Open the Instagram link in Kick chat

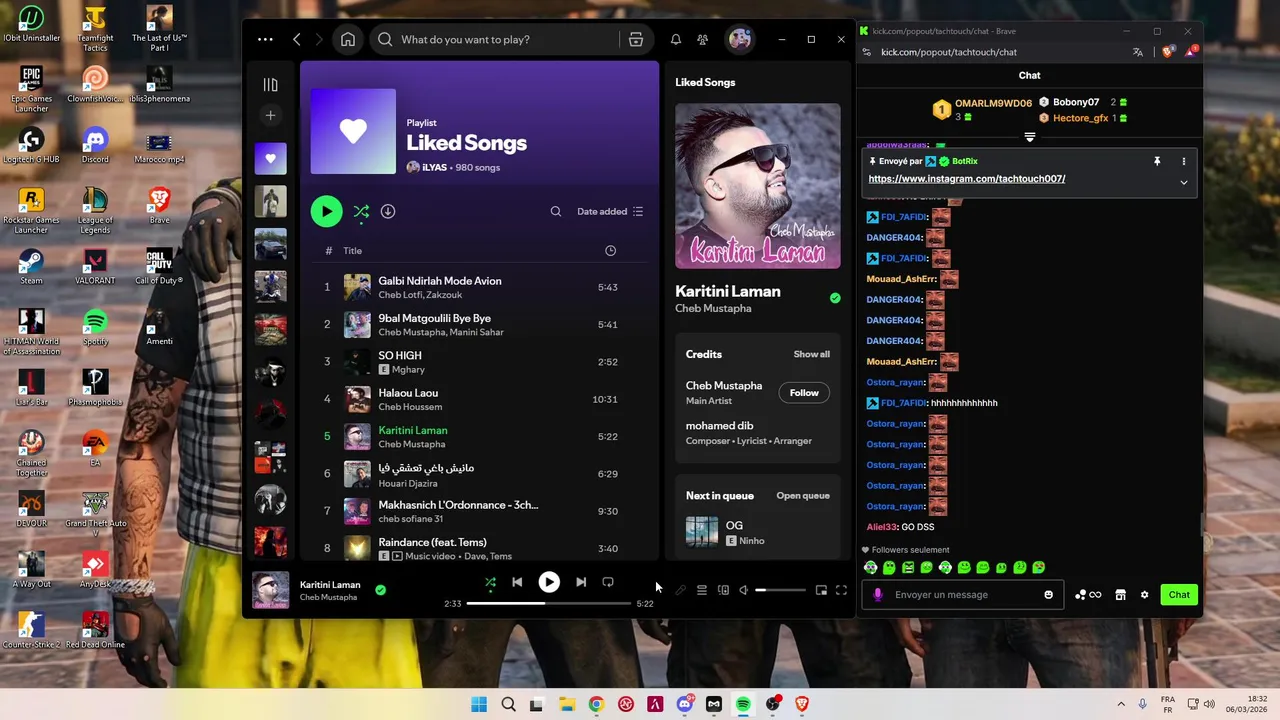point(966,179)
